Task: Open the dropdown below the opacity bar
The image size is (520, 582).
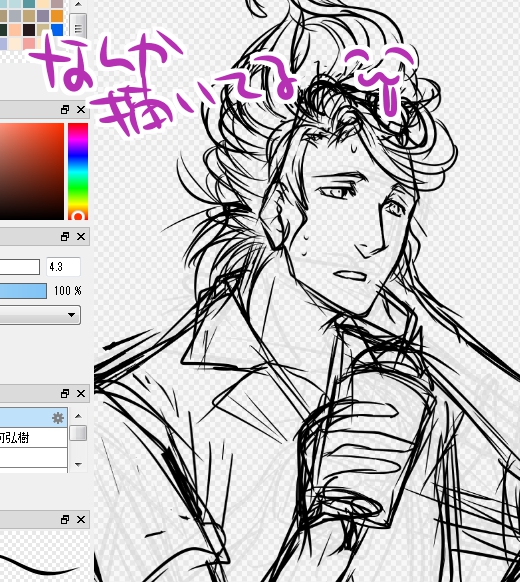Action: coord(40,315)
